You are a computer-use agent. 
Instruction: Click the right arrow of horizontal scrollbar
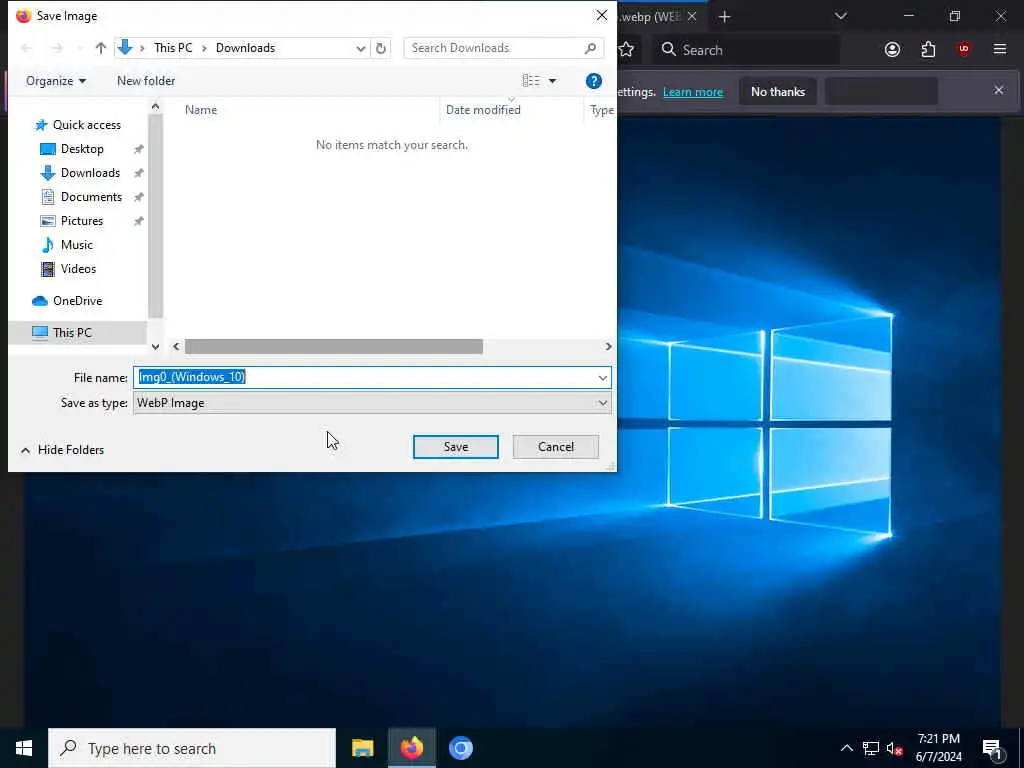click(x=608, y=347)
